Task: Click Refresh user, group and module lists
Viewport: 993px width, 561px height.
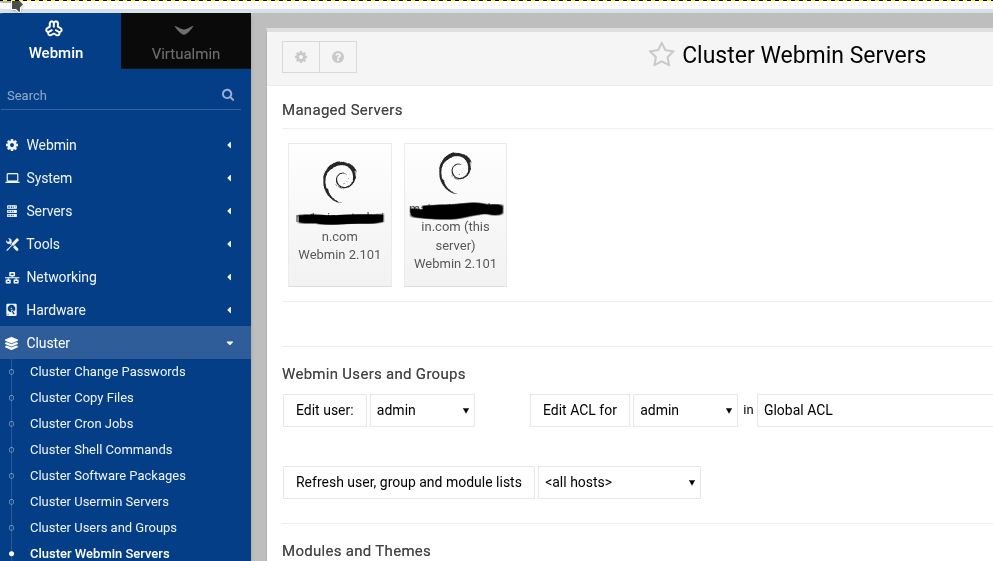Action: [x=409, y=482]
